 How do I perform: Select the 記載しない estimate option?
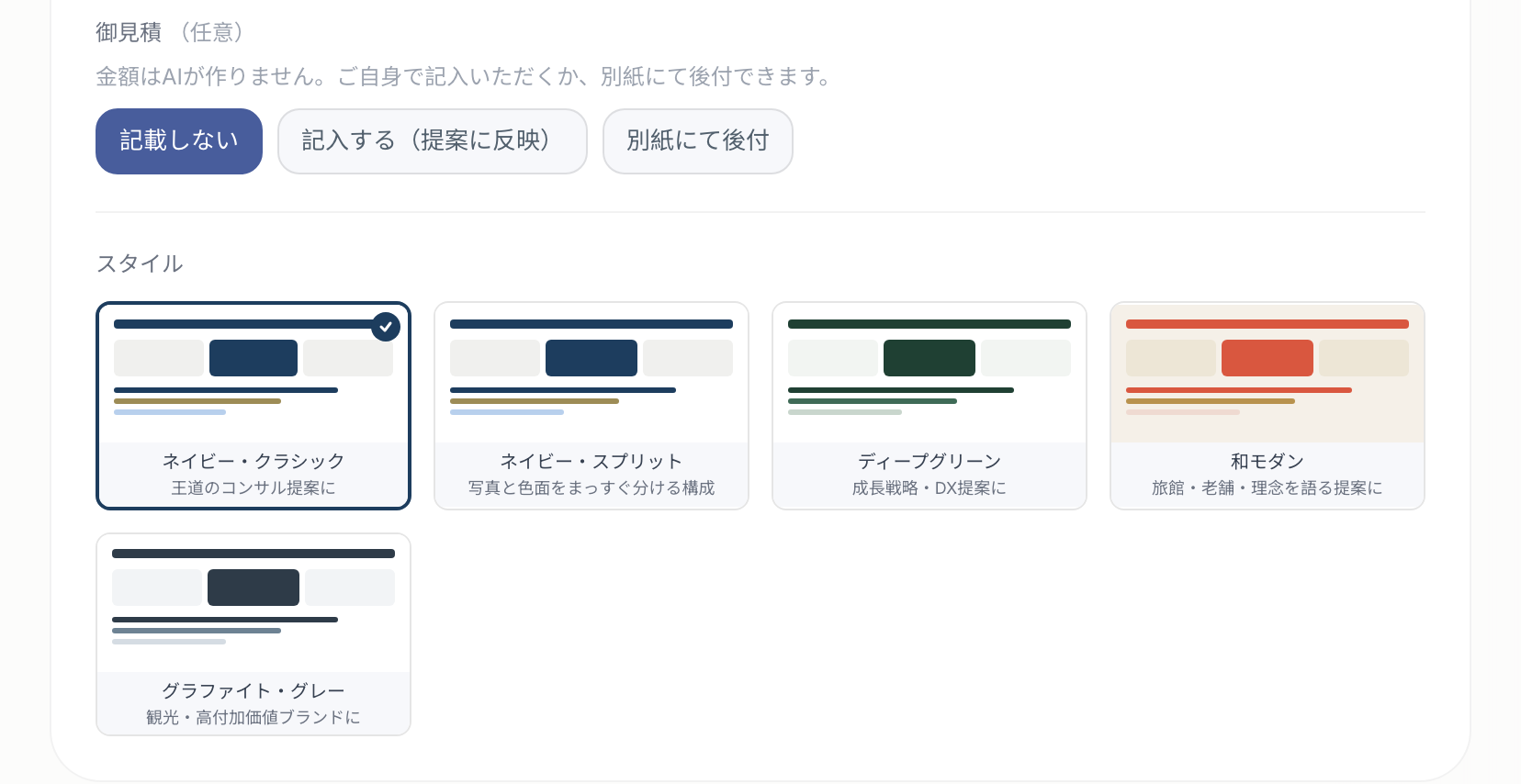tap(179, 141)
